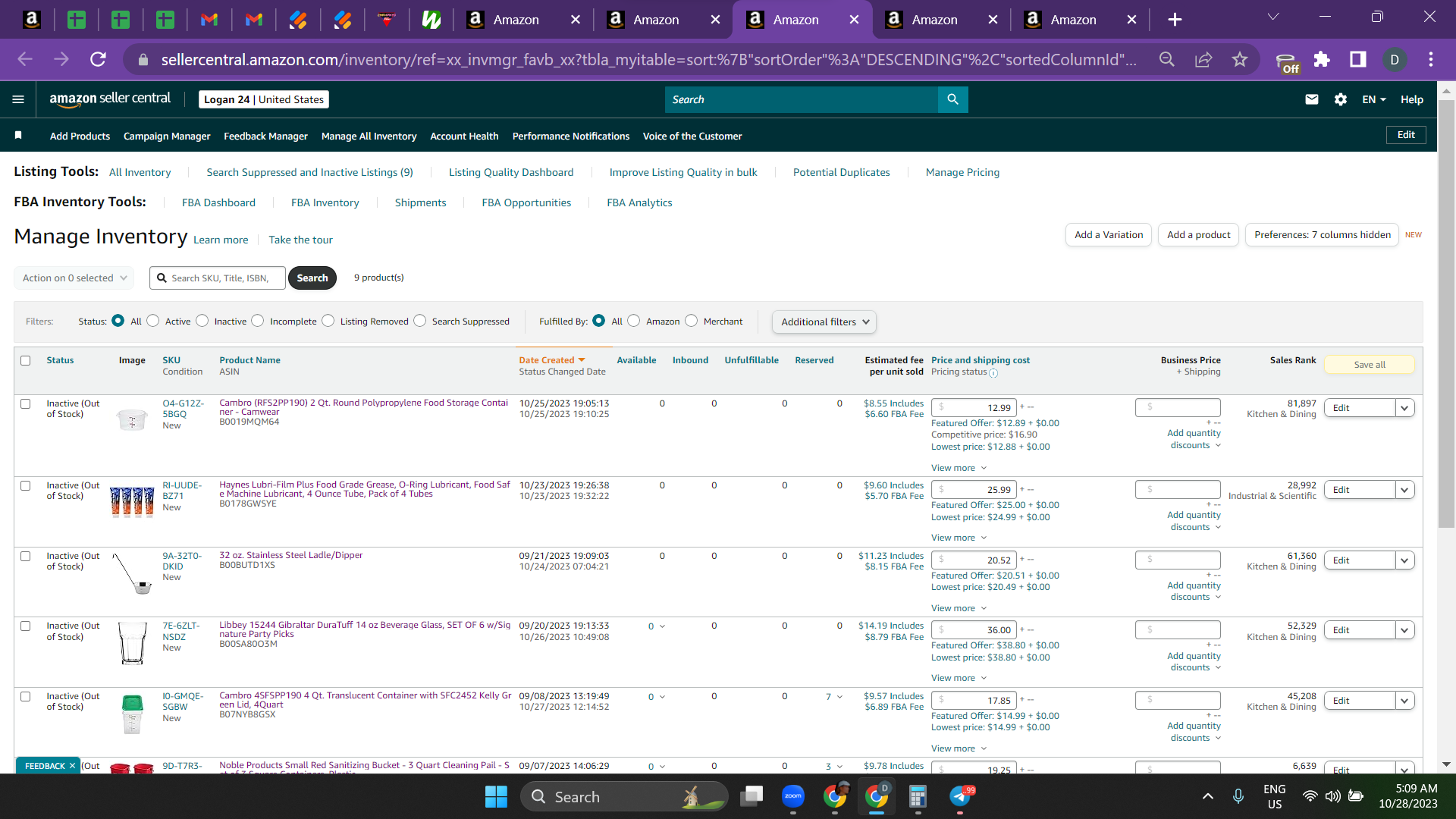Viewport: 1456px width, 819px height.
Task: Open the browser profile avatar D
Action: (1395, 59)
